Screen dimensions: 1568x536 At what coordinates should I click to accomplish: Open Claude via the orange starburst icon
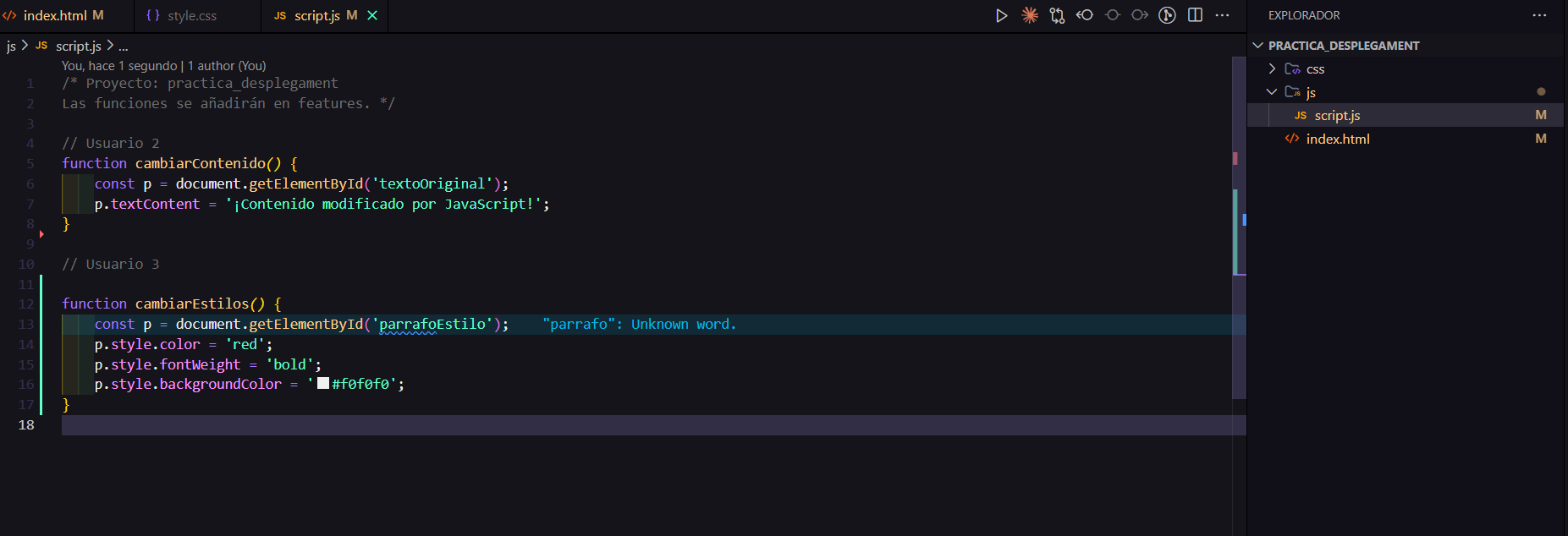pyautogui.click(x=1029, y=15)
